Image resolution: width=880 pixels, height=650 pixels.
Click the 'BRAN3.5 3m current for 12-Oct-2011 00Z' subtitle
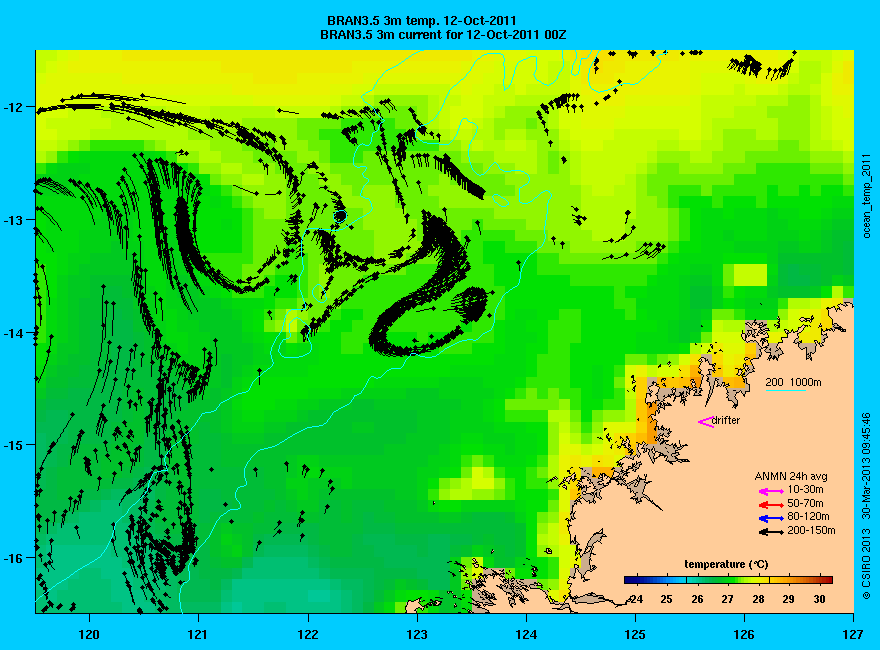(x=443, y=35)
